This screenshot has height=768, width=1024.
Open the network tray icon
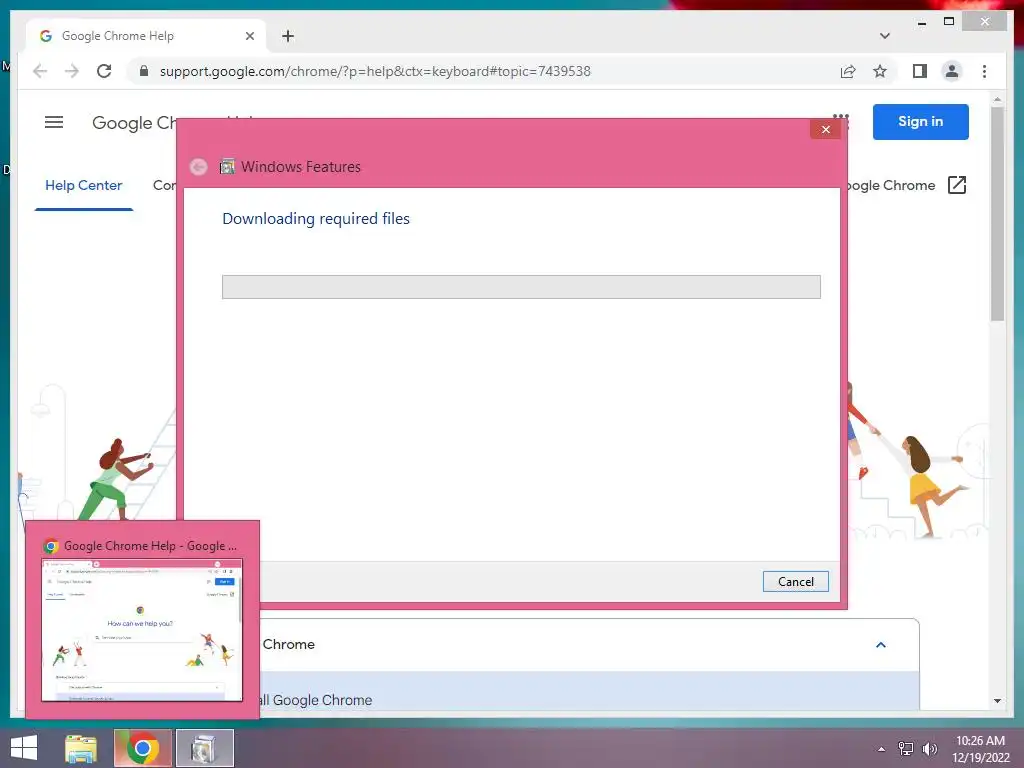pos(905,749)
